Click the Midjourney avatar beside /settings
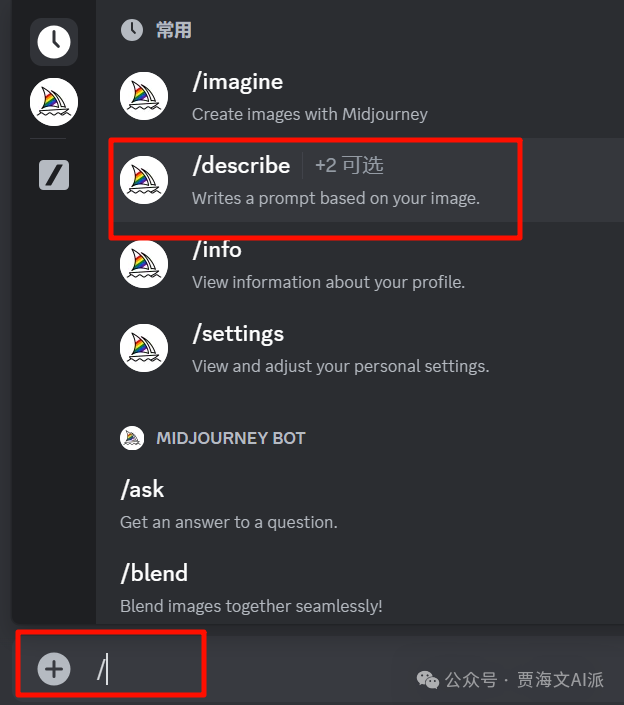The width and height of the screenshot is (624, 705). tap(144, 348)
